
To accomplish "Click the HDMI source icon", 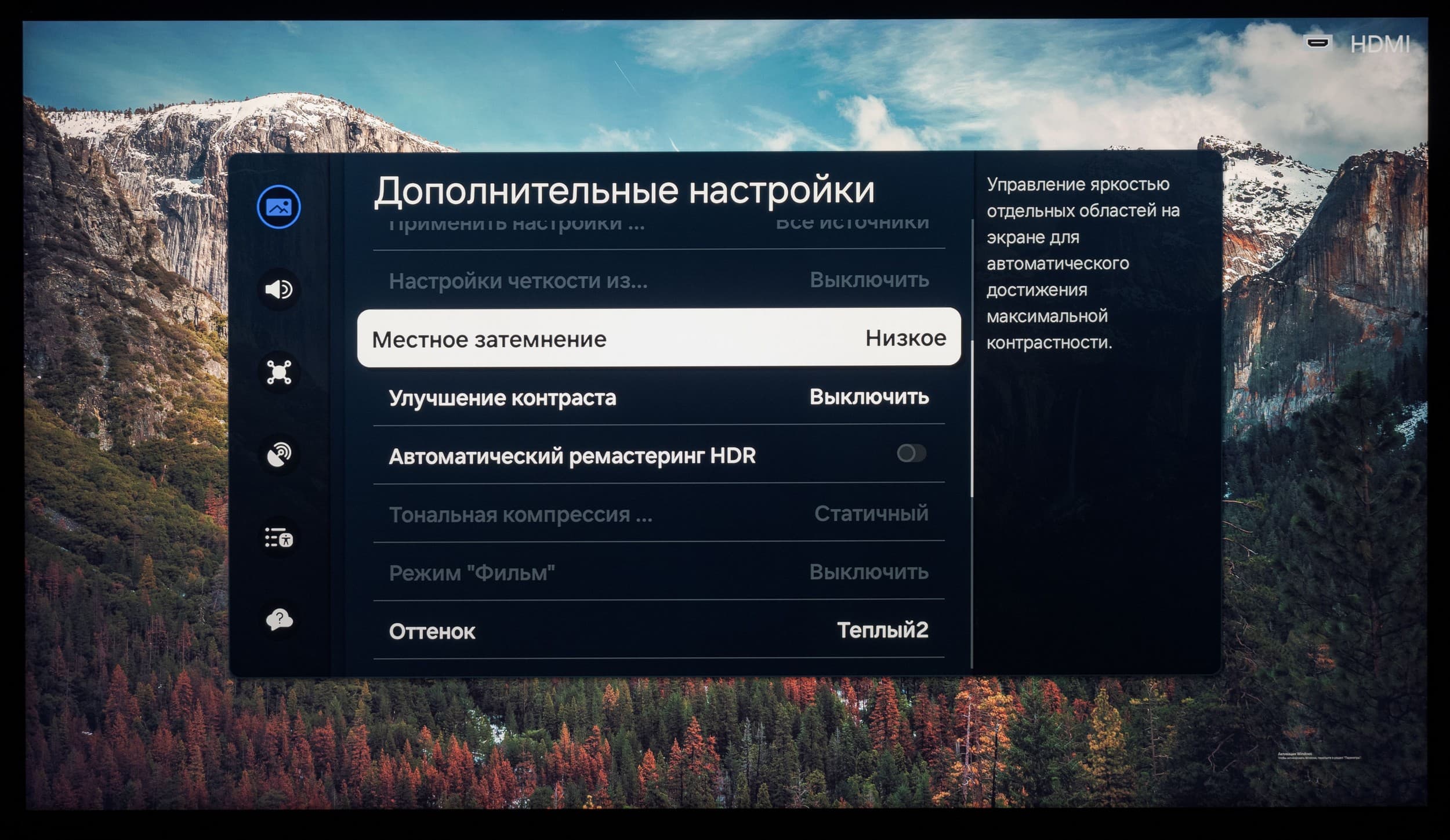I will pyautogui.click(x=1317, y=43).
